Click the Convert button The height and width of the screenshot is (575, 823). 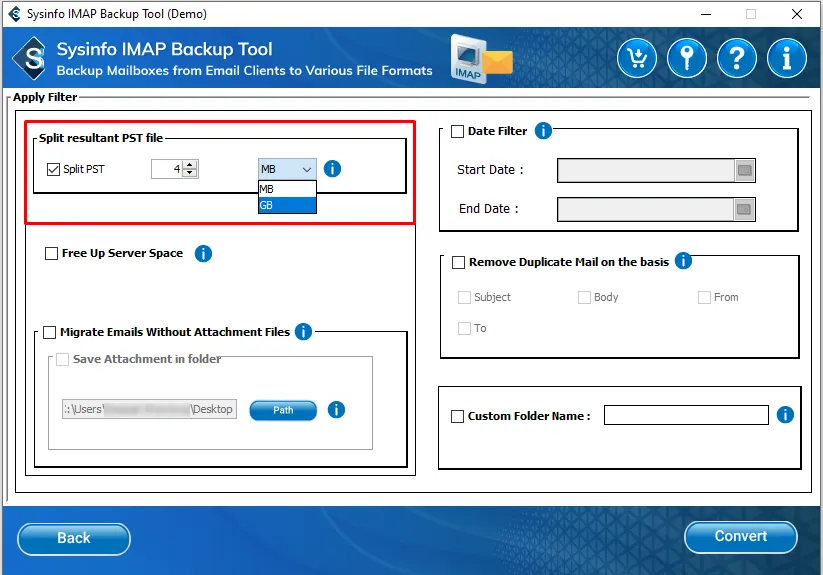(x=740, y=537)
